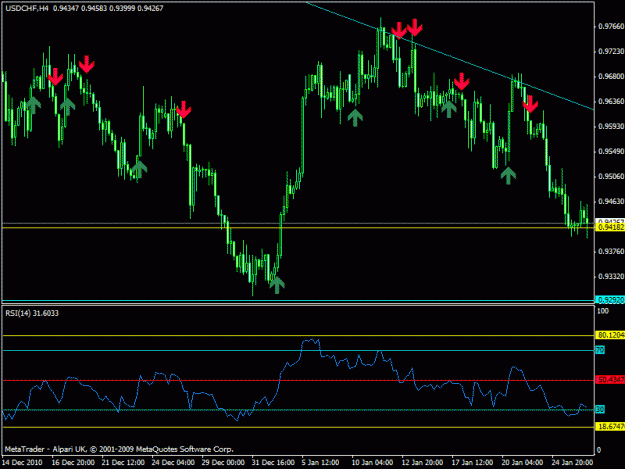Click the 10 Jan 04:00 time label
Screen dimensions: 625x469
click(372, 463)
